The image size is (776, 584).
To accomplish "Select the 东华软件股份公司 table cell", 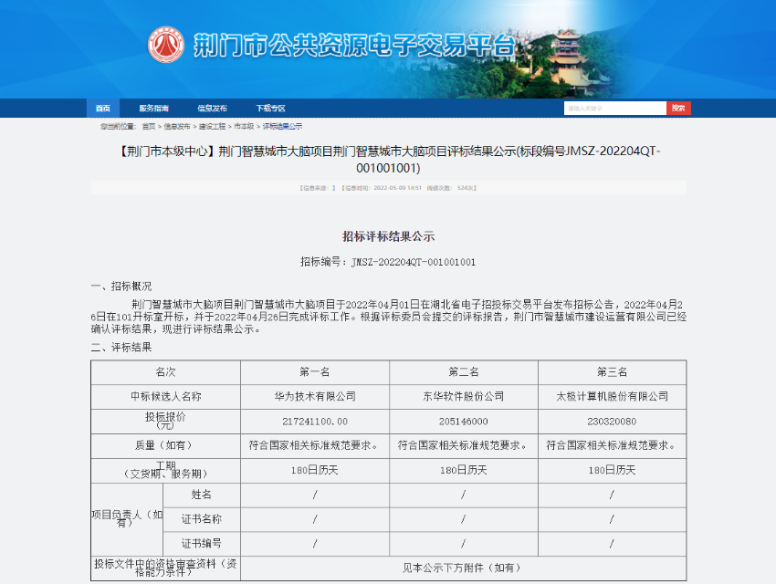I will point(463,396).
